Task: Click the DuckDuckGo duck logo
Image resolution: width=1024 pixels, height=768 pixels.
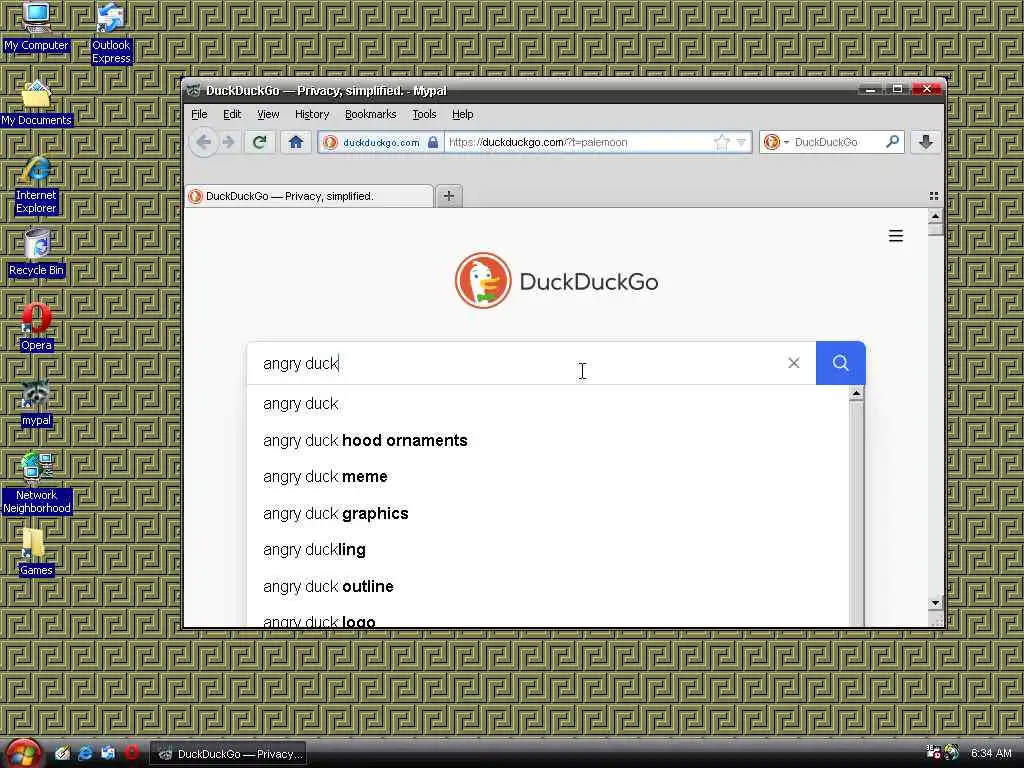Action: (x=483, y=281)
